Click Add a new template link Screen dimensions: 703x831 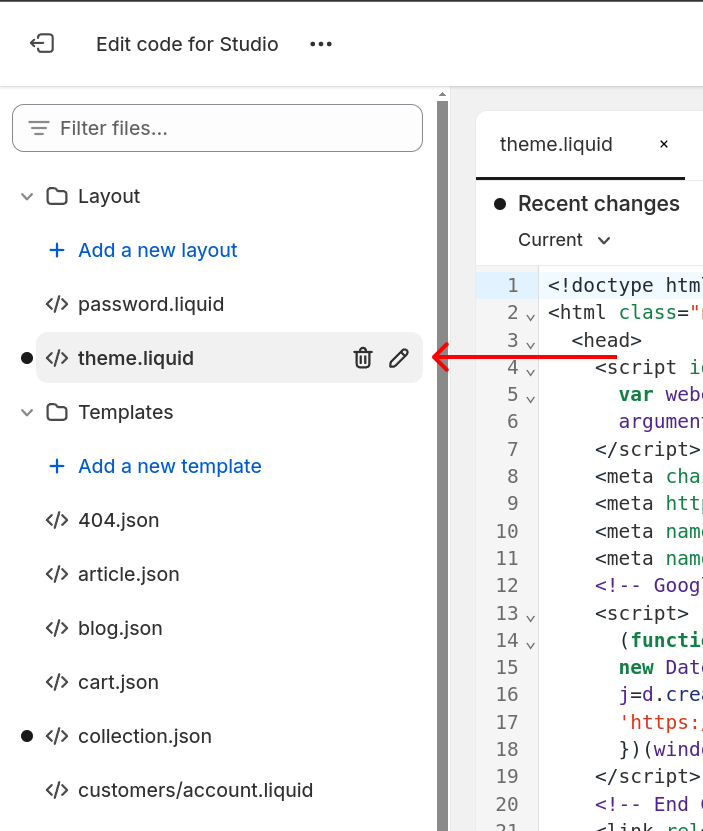169,466
